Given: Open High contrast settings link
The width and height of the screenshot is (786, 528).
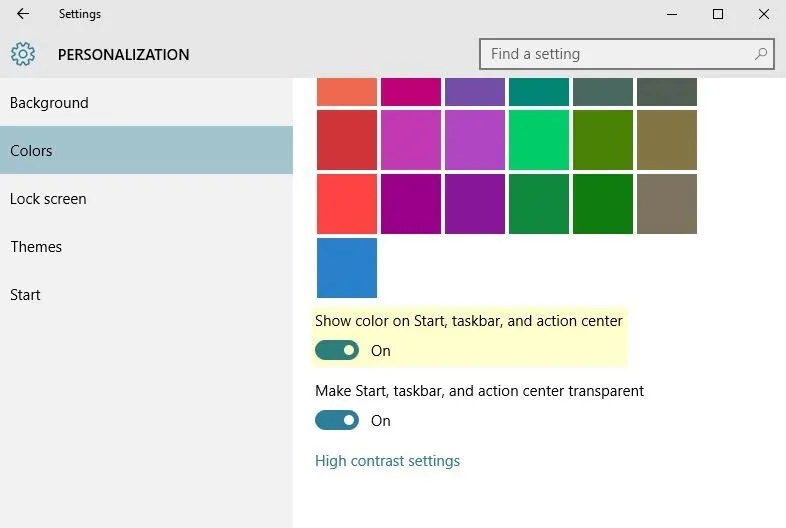Looking at the screenshot, I should click(x=387, y=461).
